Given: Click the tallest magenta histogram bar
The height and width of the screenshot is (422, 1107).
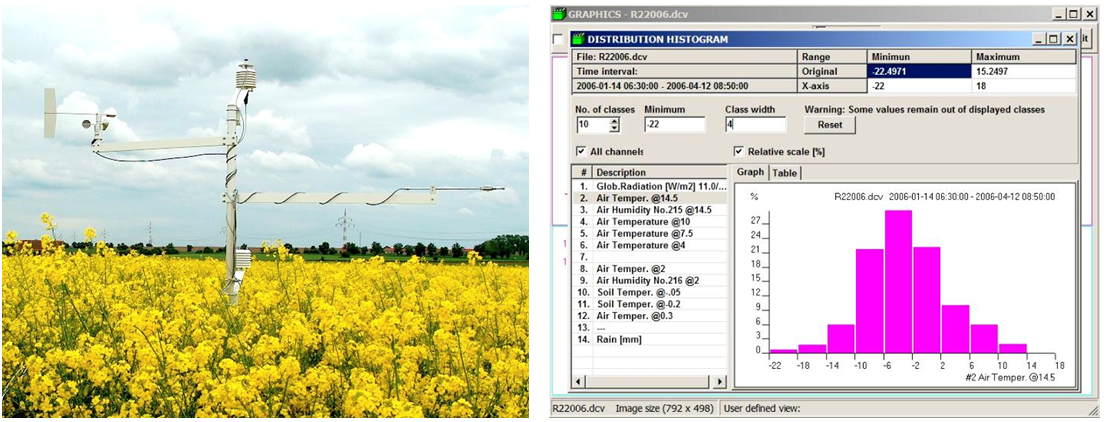Looking at the screenshot, I should (898, 280).
